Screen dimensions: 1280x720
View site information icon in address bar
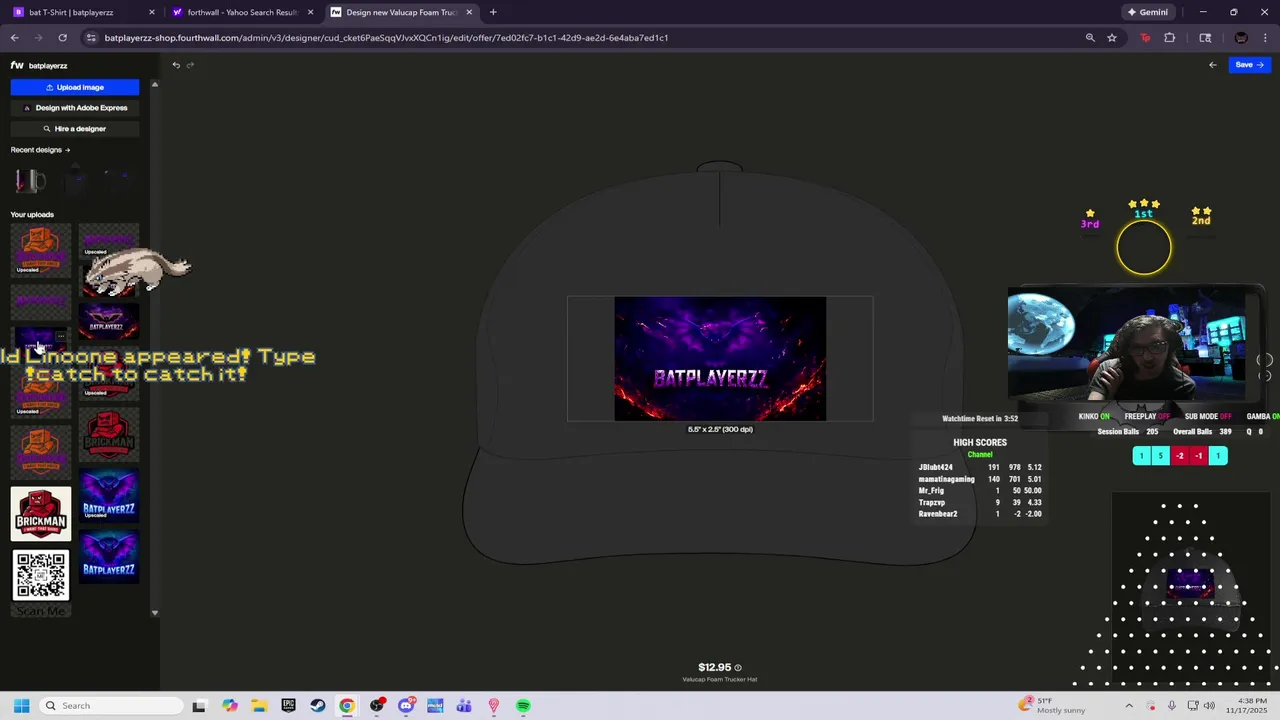(92, 38)
